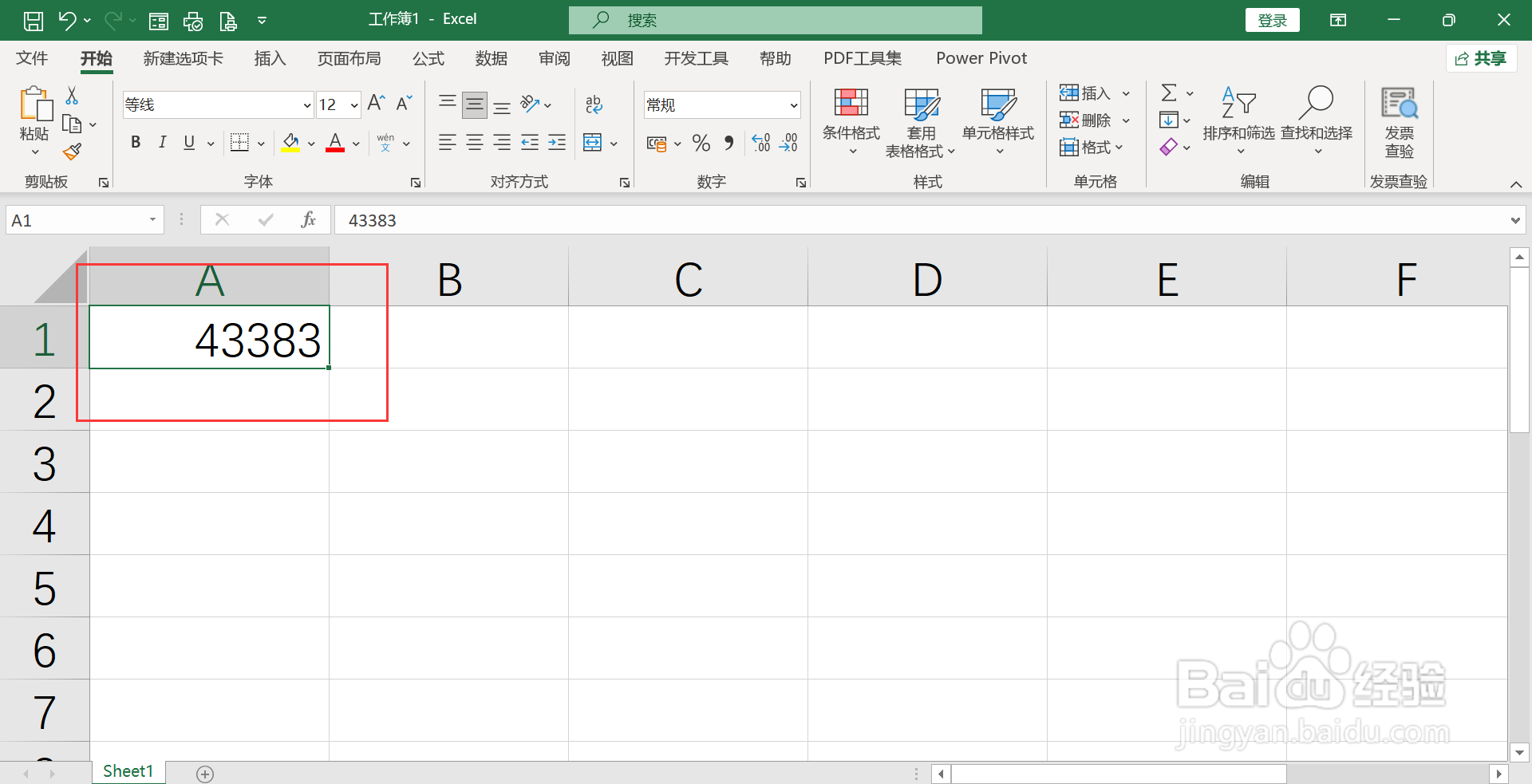Click in the 搜索 search box
The image size is (1532, 784).
pos(775,20)
